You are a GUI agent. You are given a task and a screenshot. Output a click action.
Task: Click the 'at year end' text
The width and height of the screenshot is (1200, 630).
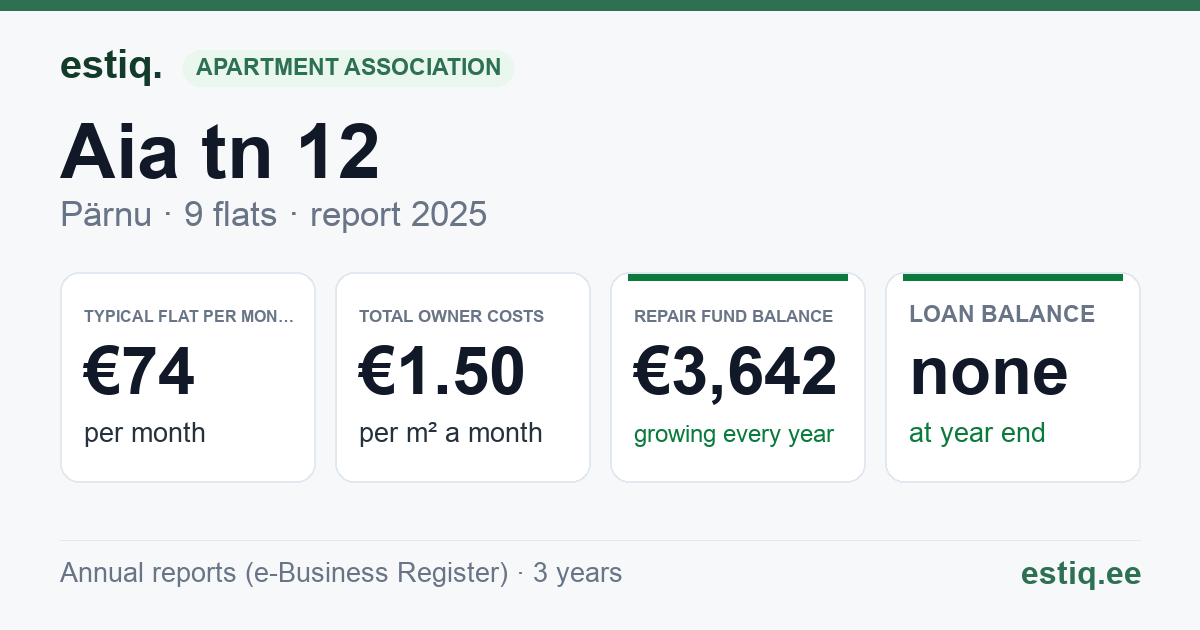pos(977,433)
